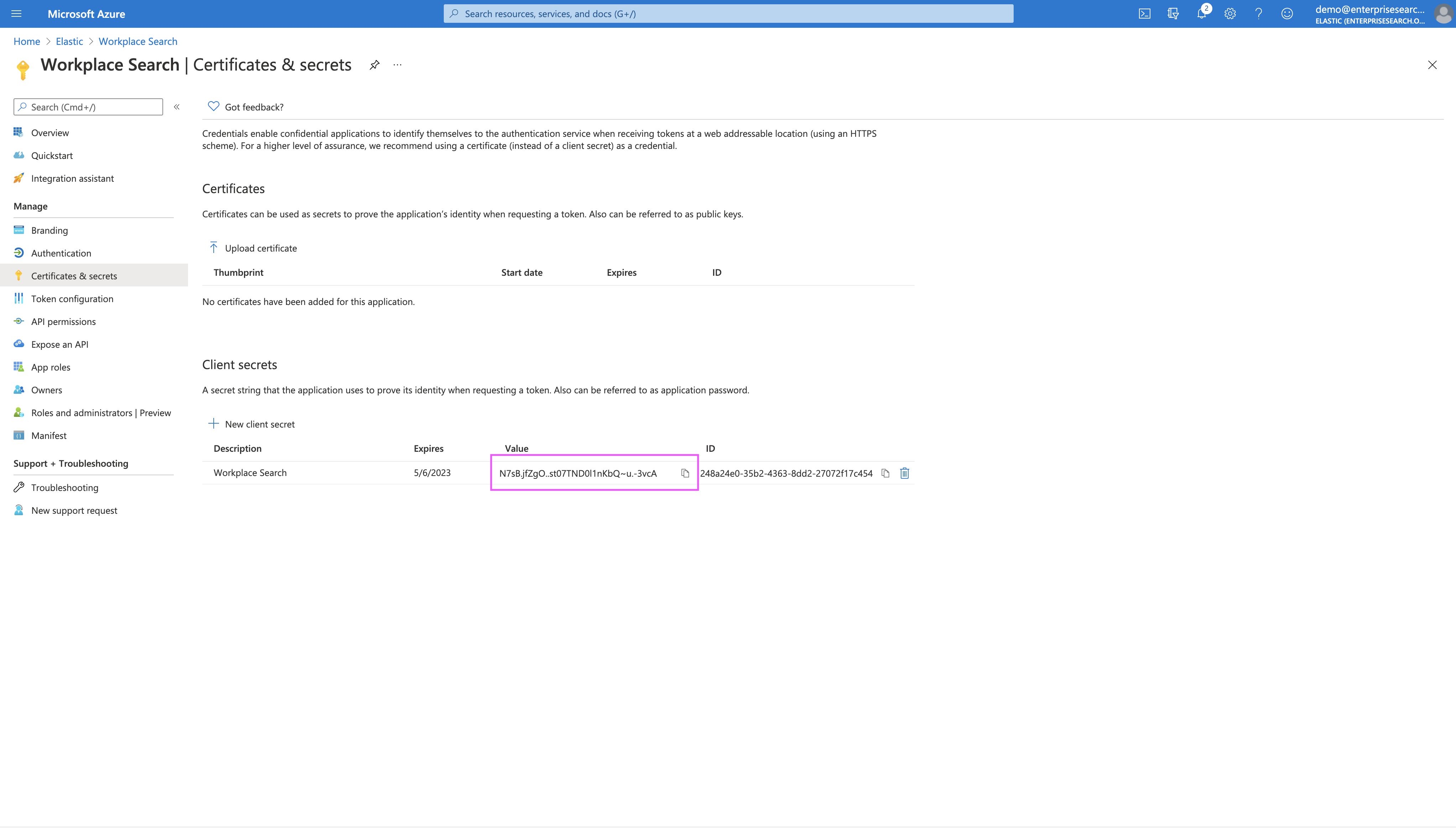Image resolution: width=1456 pixels, height=828 pixels.
Task: Open portal settings gear
Action: point(1230,14)
